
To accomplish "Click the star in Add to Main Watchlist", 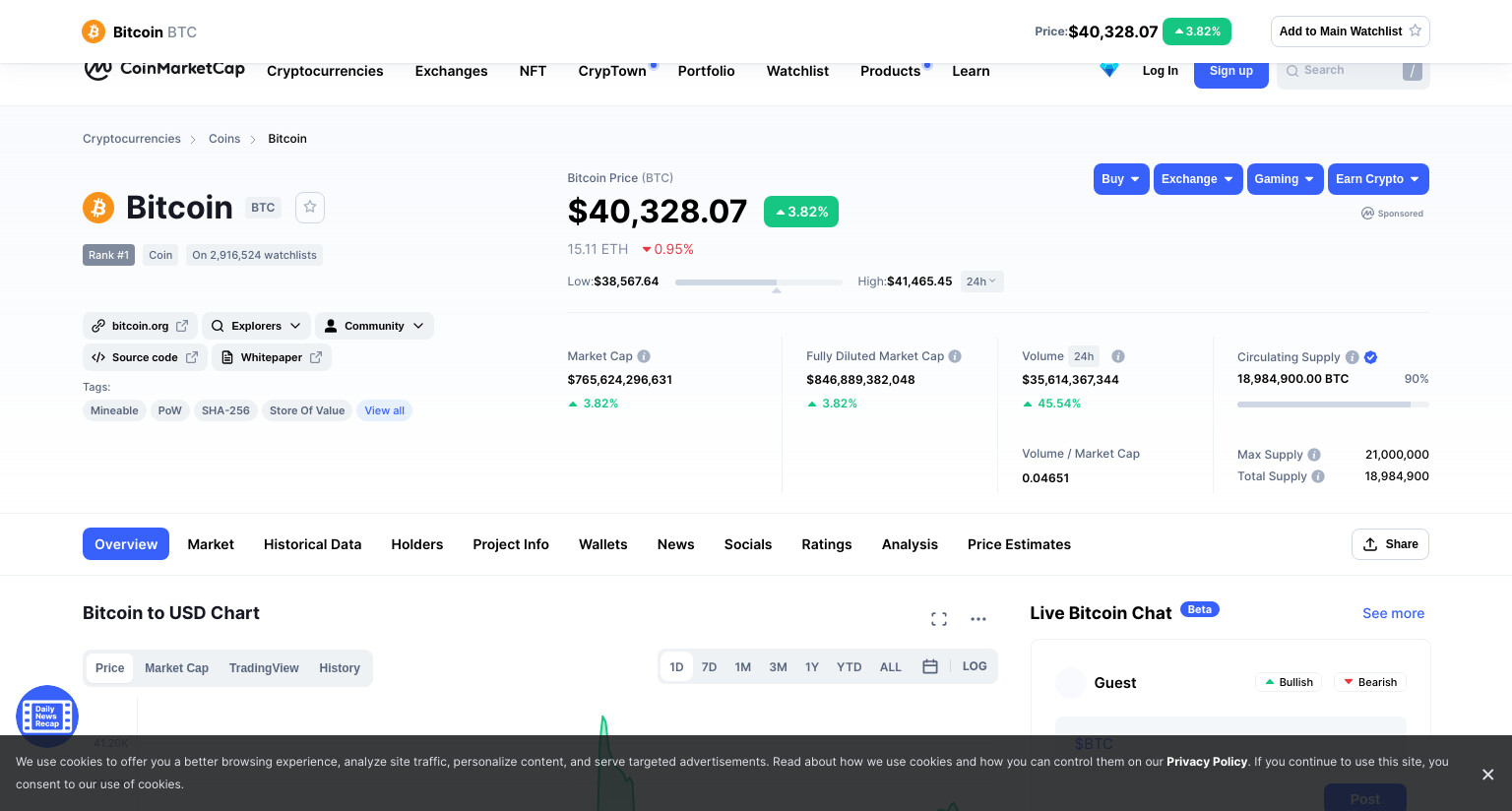I will click(1416, 31).
